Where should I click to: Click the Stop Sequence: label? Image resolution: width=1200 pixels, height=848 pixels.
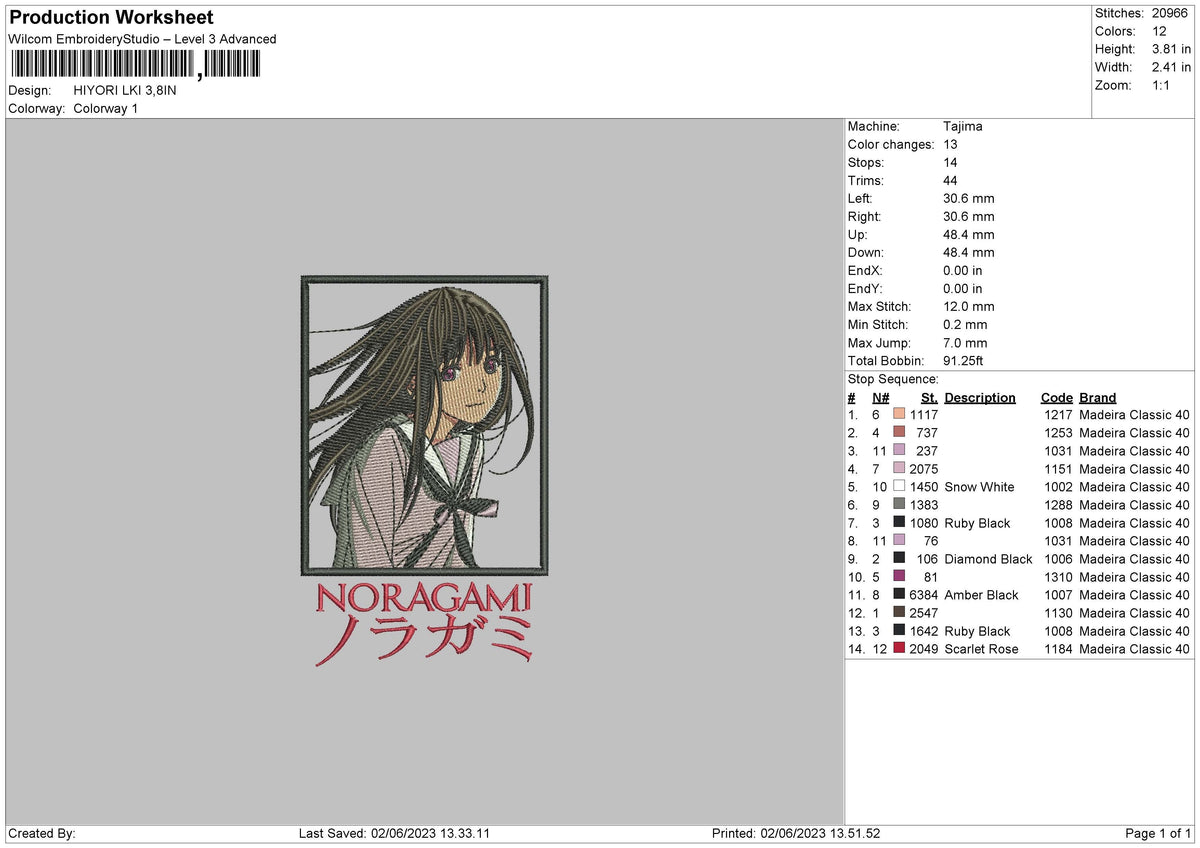893,379
